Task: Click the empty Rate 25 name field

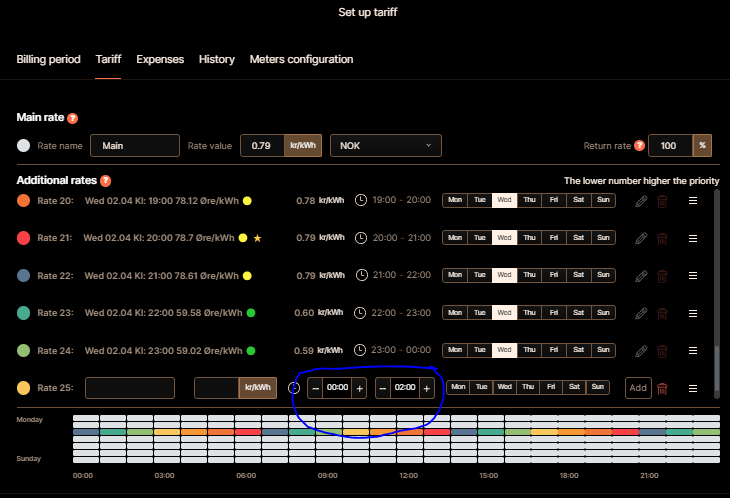Action: [x=130, y=388]
